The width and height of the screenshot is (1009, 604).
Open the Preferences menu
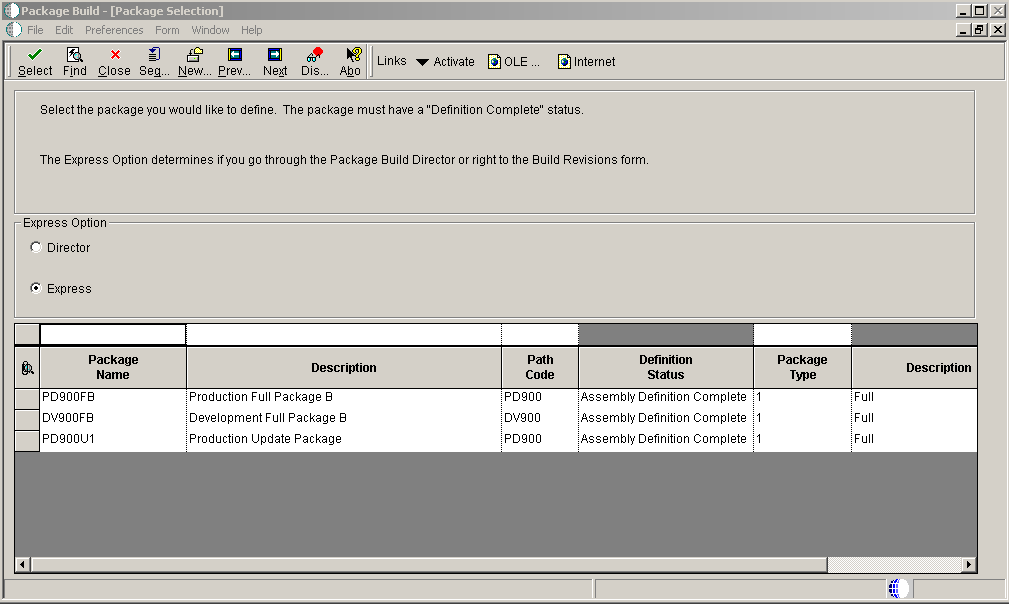coord(113,30)
